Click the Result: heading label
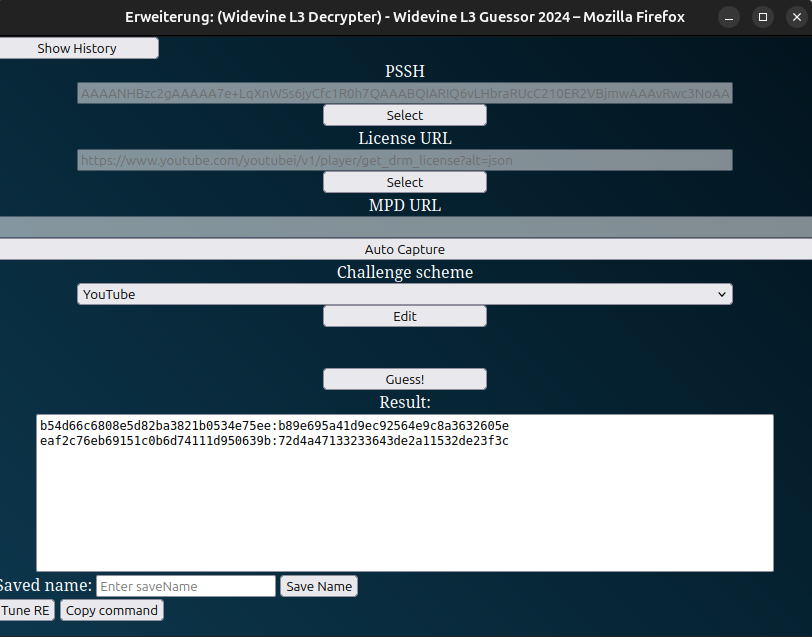Screen dimensions: 812x637 (x=405, y=402)
